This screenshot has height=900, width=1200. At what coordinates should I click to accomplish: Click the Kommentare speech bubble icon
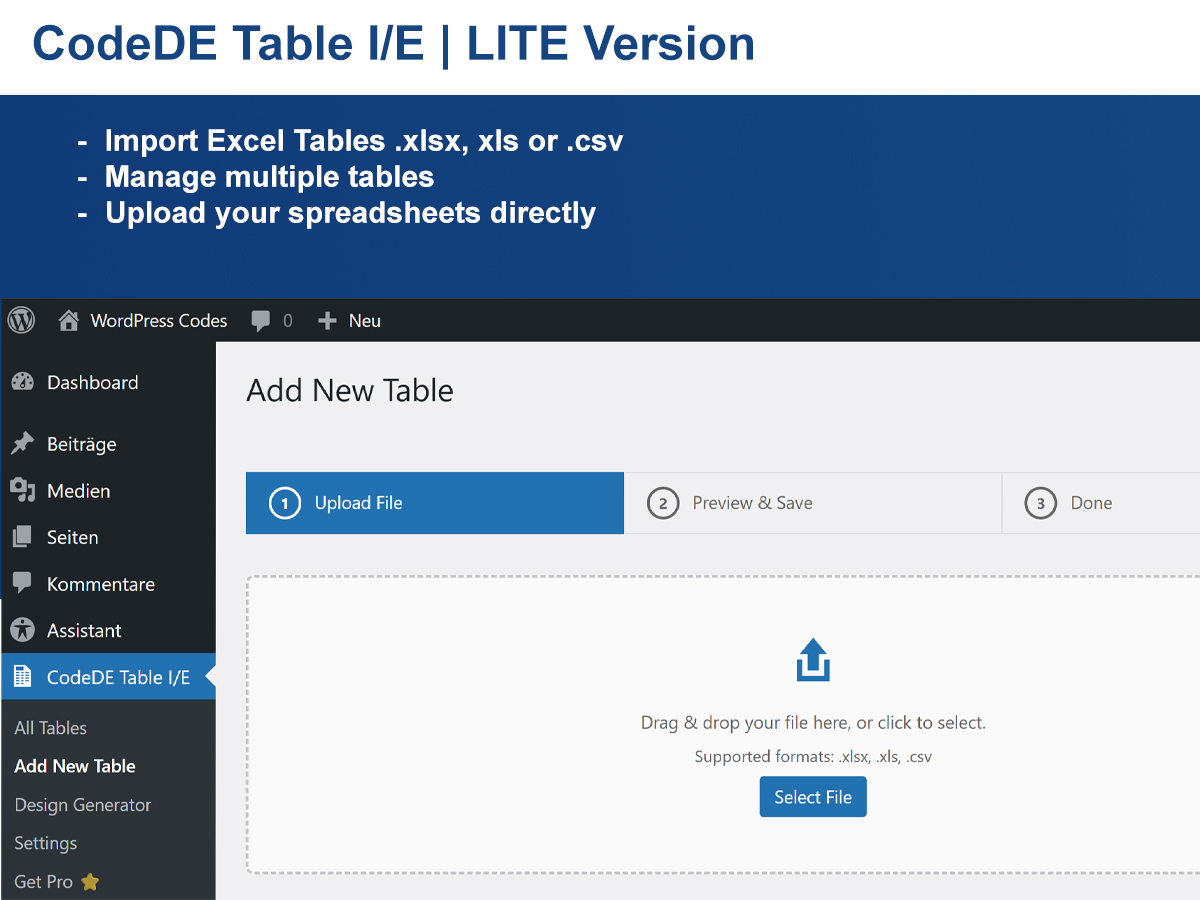[22, 583]
